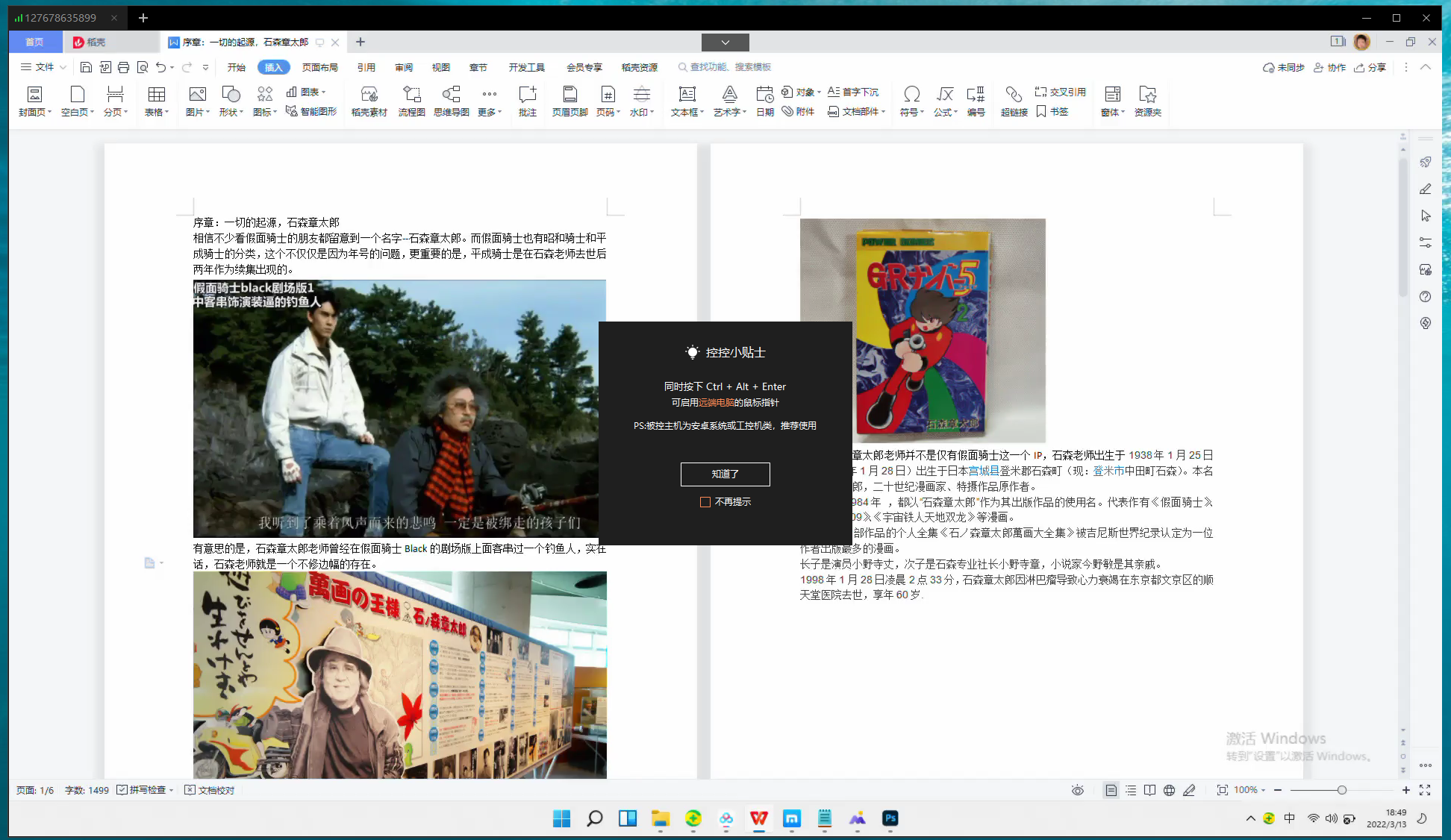Insert a text box (文本框)
1451x840 pixels.
coord(687,101)
